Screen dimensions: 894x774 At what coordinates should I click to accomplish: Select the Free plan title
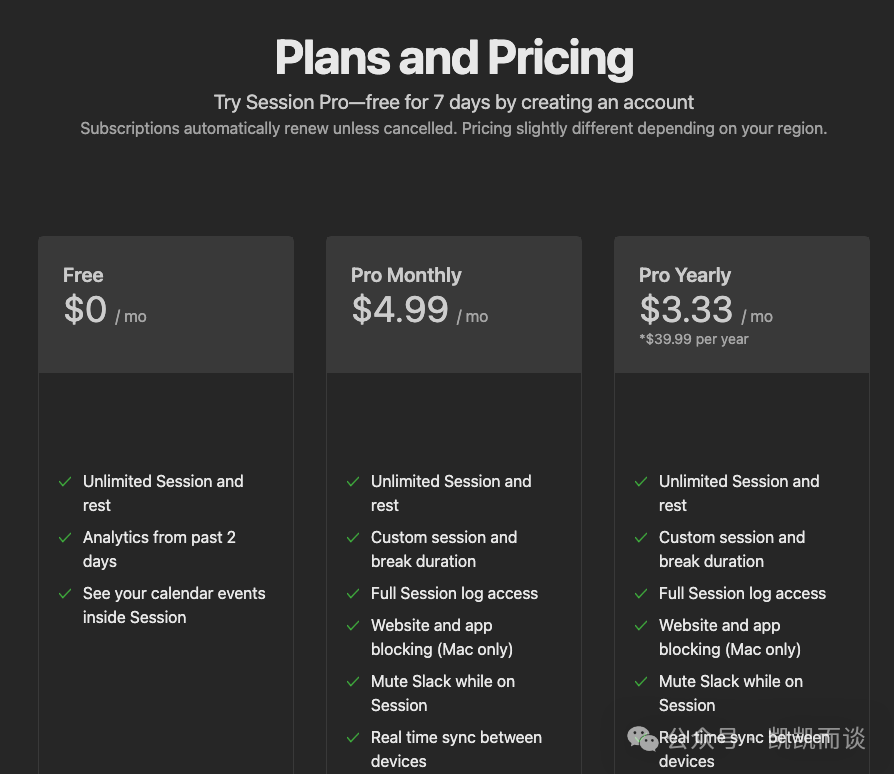[x=83, y=275]
